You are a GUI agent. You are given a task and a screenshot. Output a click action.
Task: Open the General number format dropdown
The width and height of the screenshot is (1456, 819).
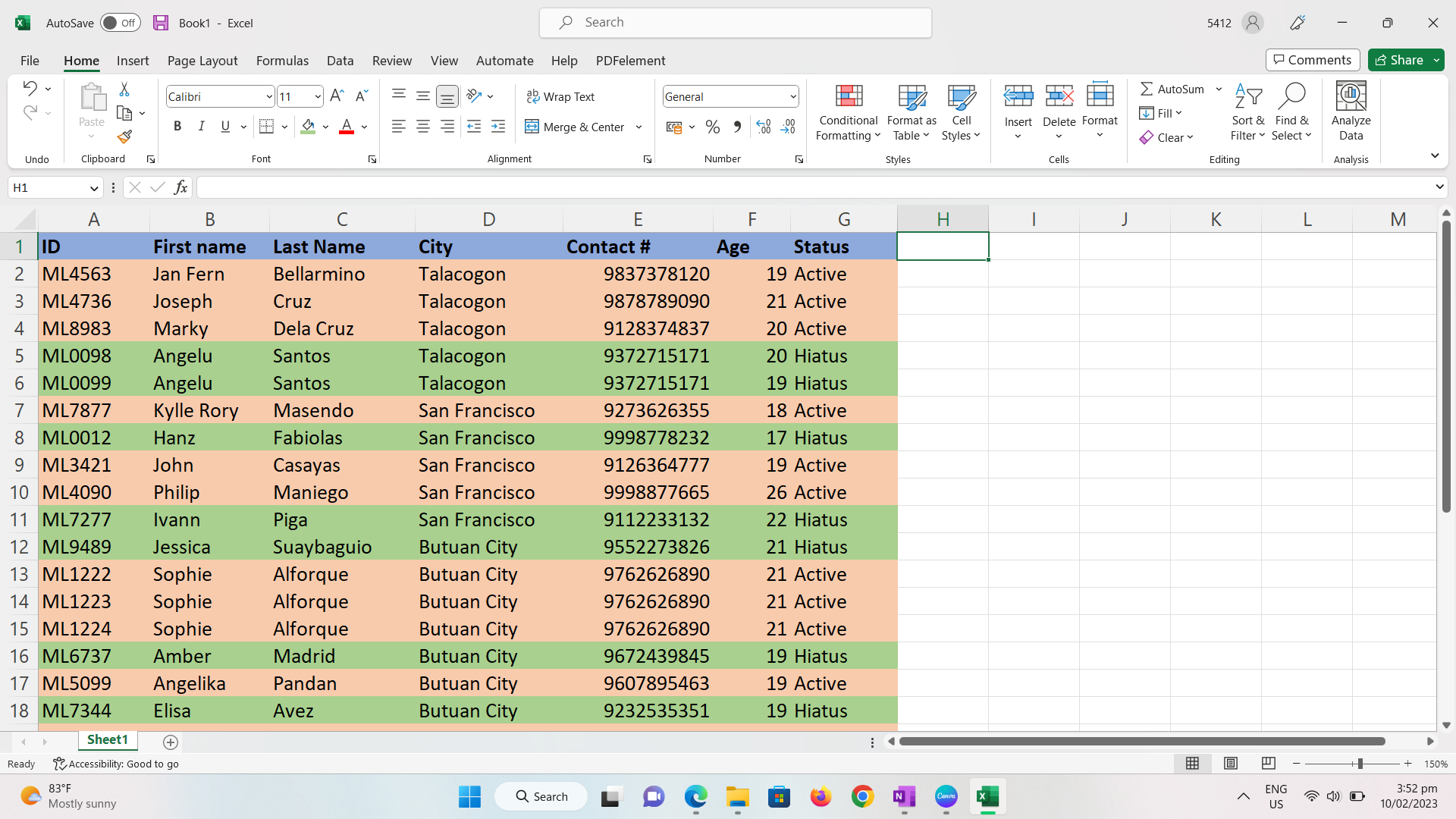[x=793, y=96]
